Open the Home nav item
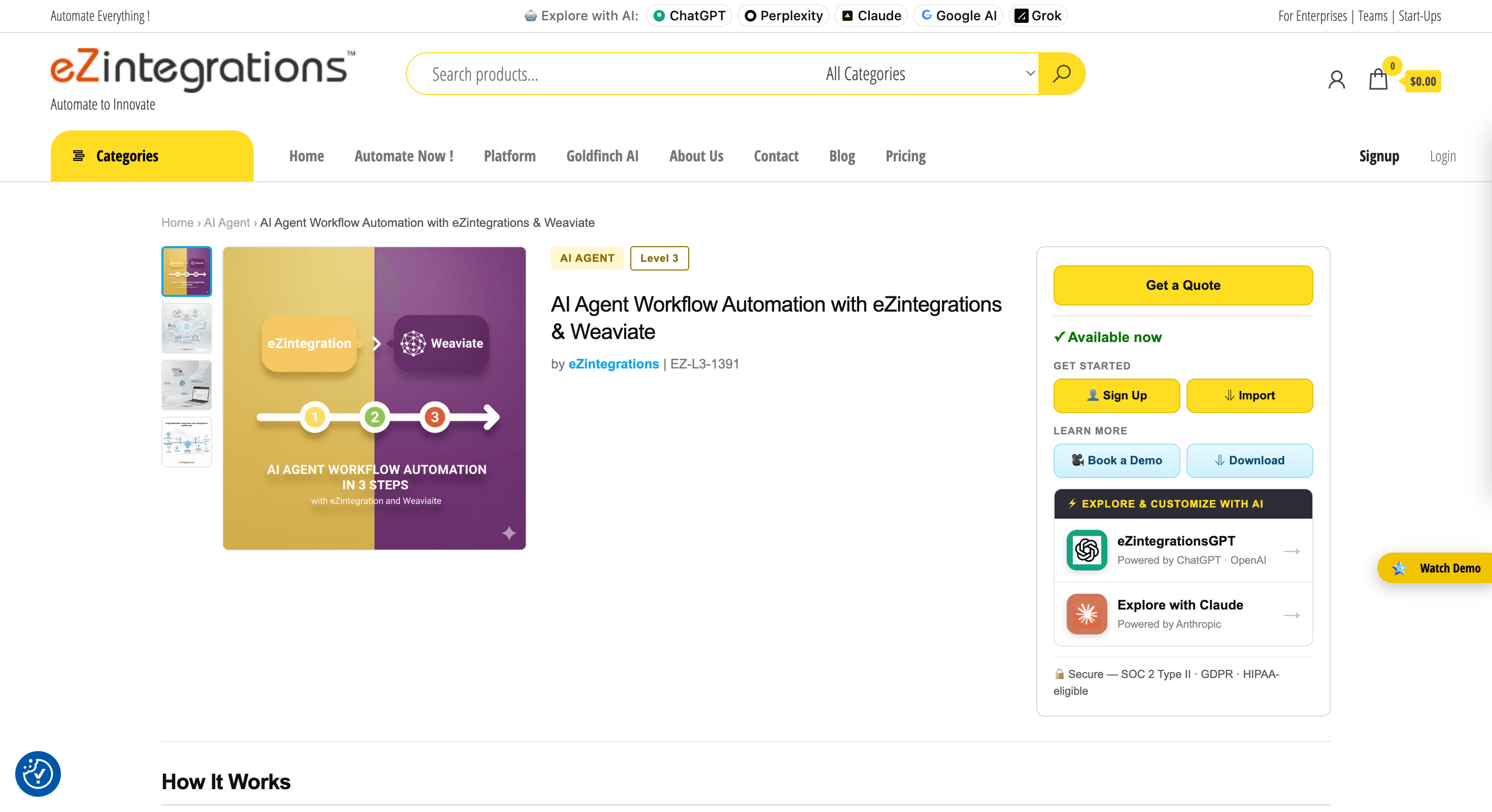 click(x=307, y=156)
